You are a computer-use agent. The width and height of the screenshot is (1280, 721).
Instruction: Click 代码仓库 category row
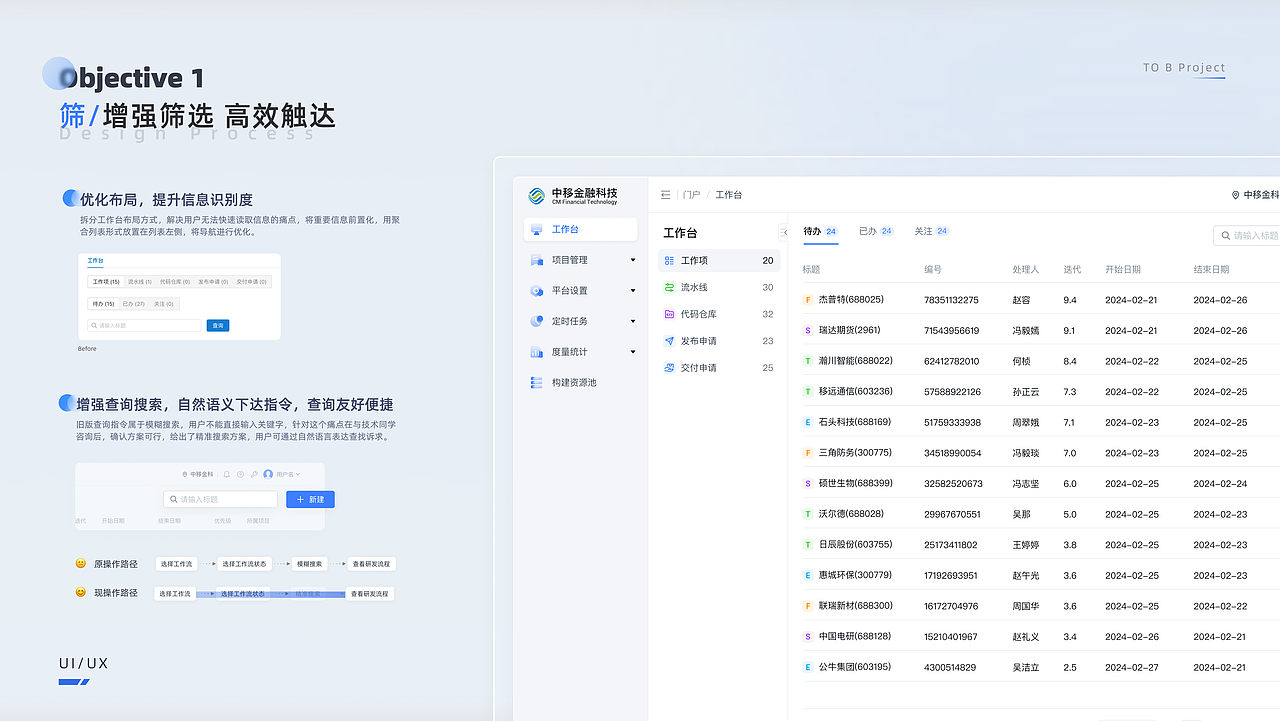coord(719,314)
